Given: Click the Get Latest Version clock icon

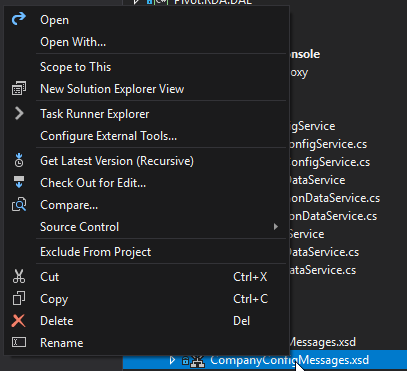Looking at the screenshot, I should coord(19,160).
